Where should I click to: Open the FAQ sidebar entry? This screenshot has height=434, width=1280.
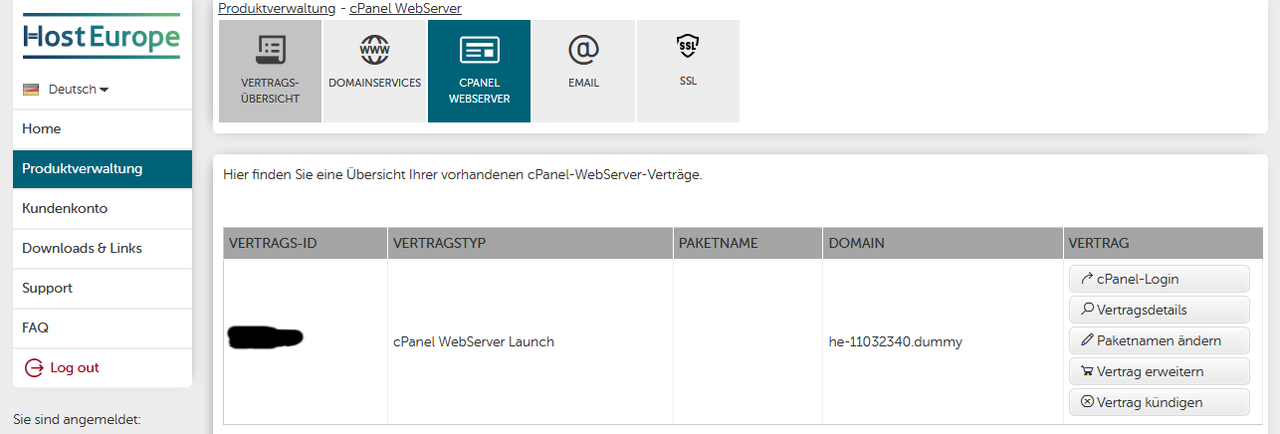tap(102, 328)
